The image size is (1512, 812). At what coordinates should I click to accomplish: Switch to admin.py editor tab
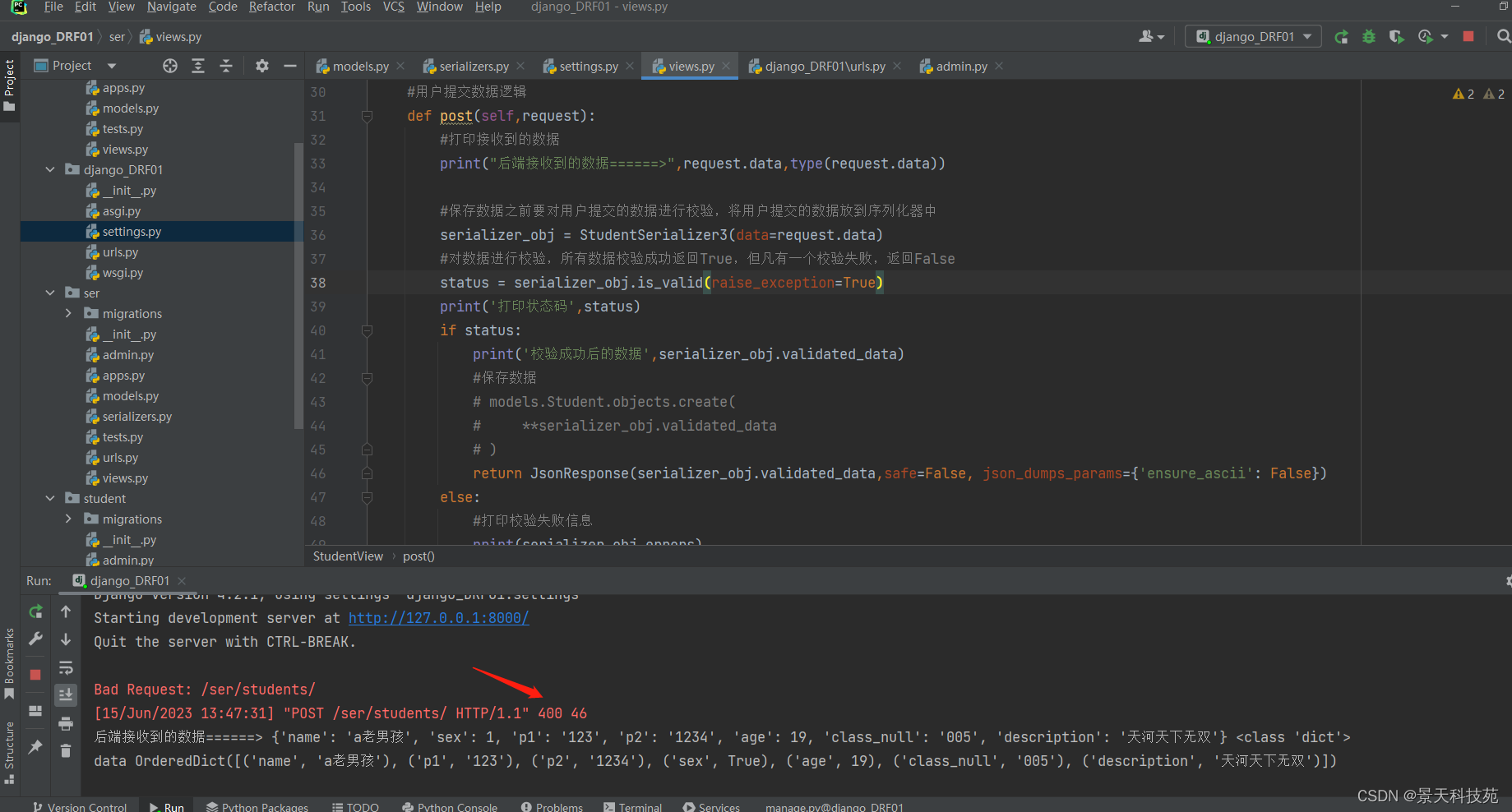[x=961, y=67]
